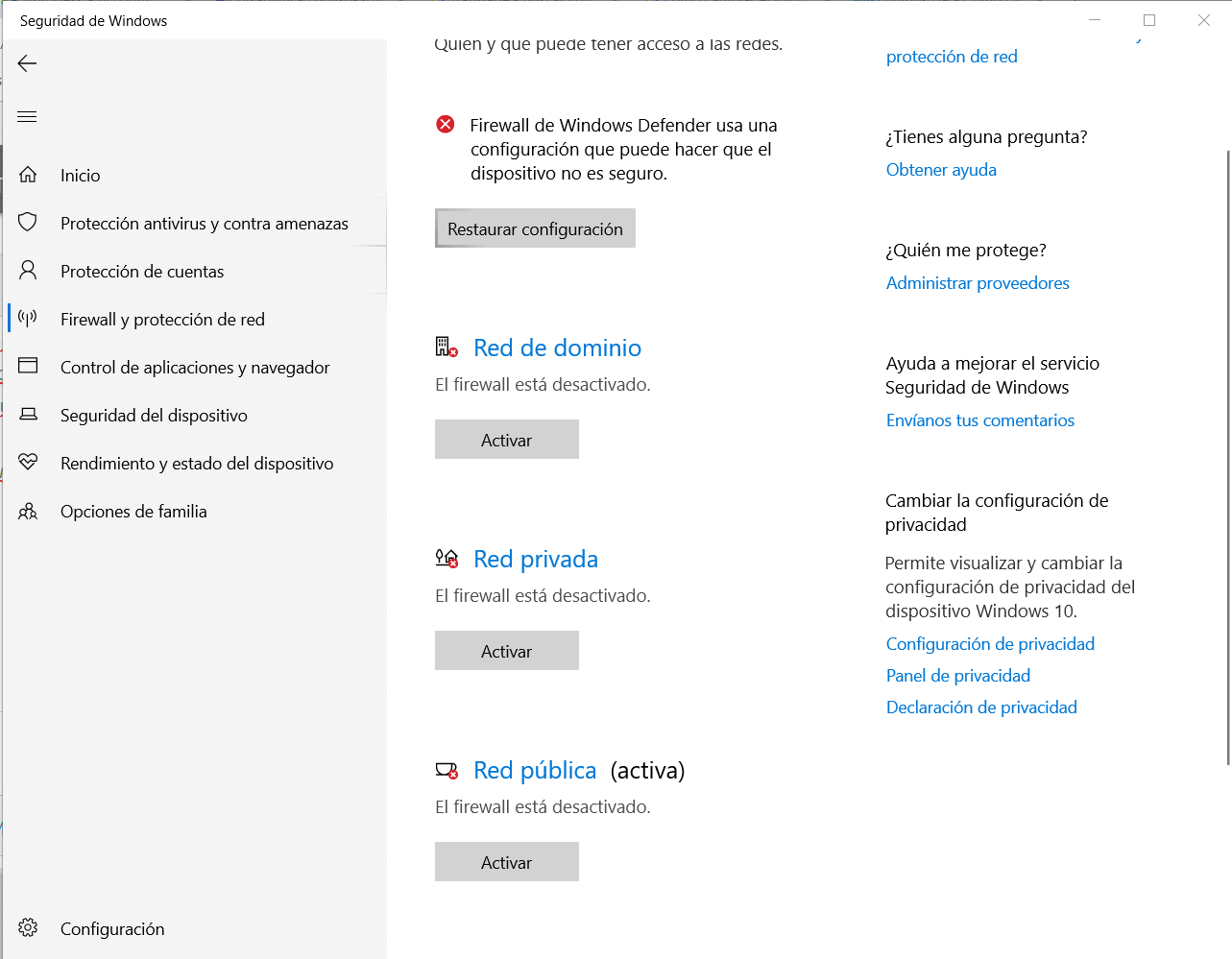
Task: Click the Rendimiento y estado del dispositivo heart icon
Action: point(27,463)
